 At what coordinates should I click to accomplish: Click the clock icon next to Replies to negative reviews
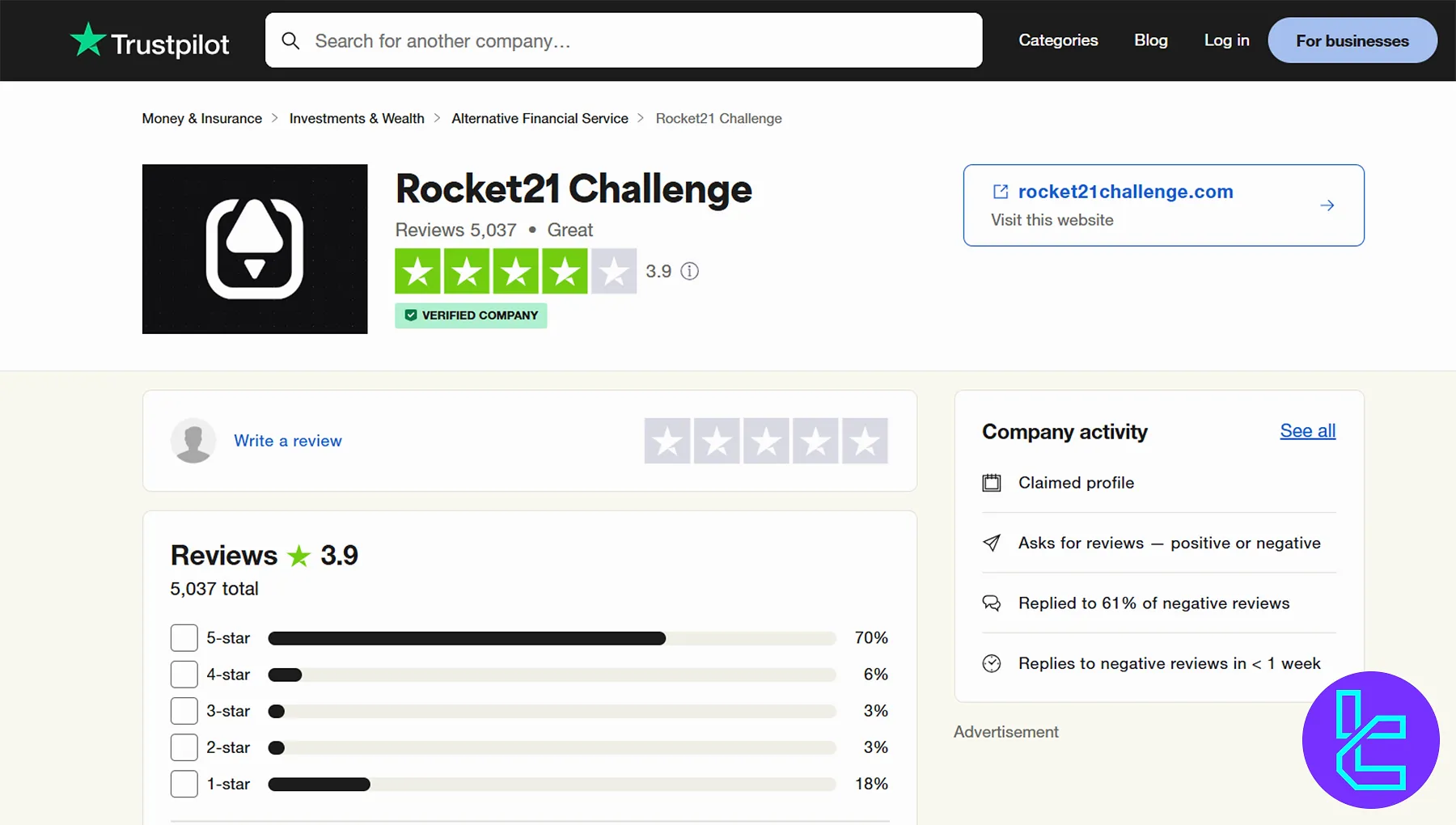992,663
